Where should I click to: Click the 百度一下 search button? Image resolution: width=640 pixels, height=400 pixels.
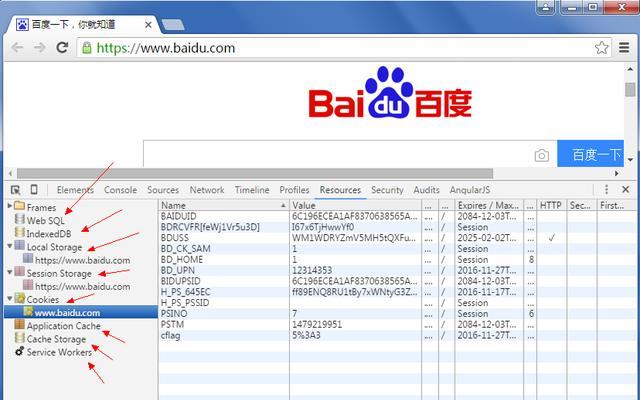(x=591, y=154)
